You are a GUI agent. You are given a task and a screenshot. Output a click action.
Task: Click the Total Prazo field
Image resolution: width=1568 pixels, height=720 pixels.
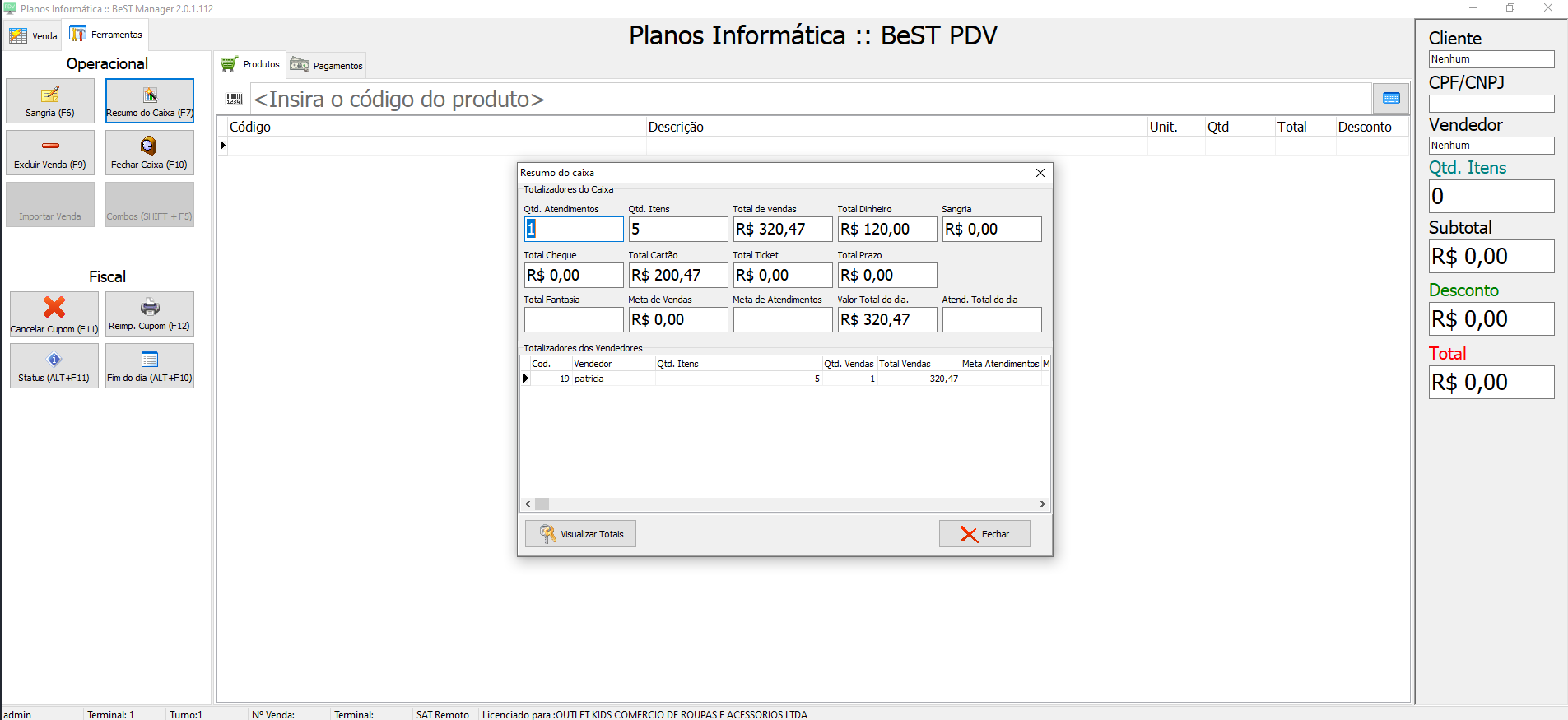887,275
